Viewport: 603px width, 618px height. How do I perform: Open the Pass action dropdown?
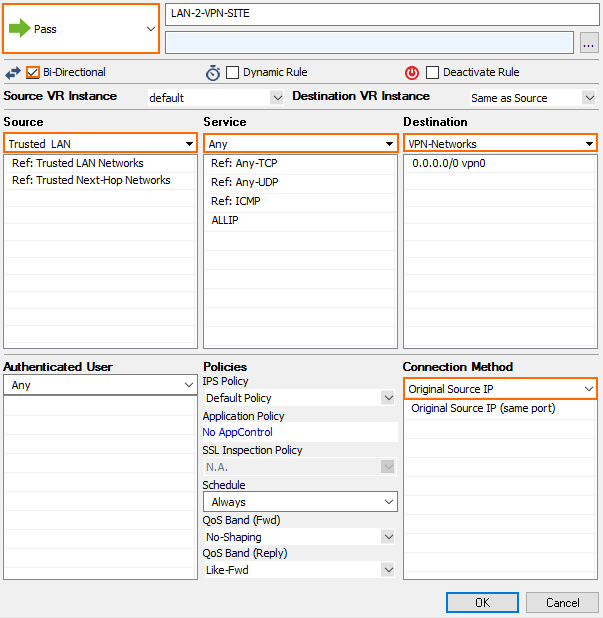(x=81, y=29)
